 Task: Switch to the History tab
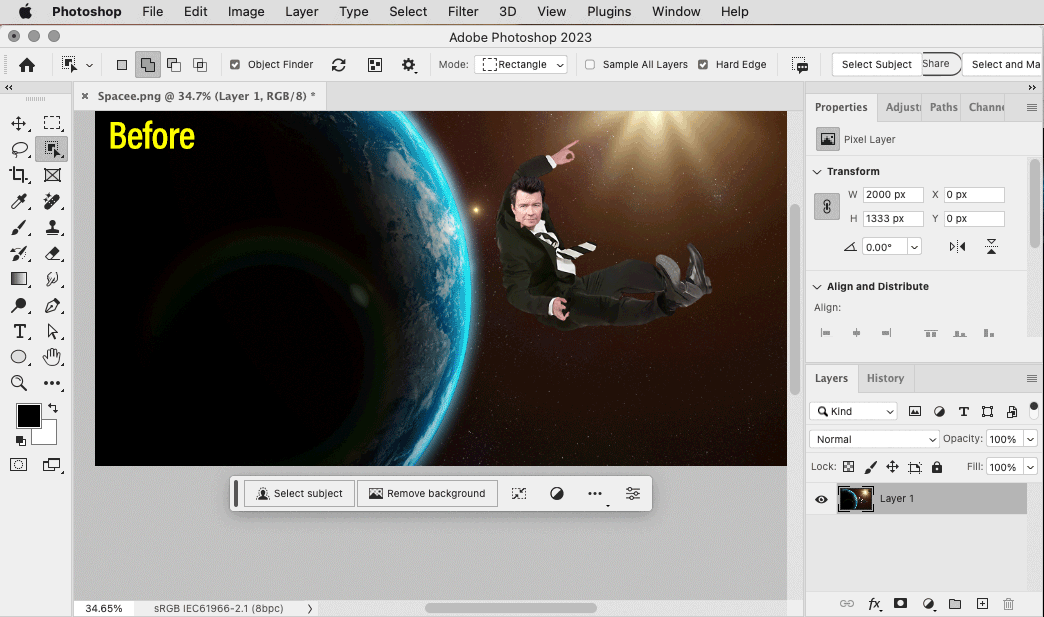click(x=885, y=378)
